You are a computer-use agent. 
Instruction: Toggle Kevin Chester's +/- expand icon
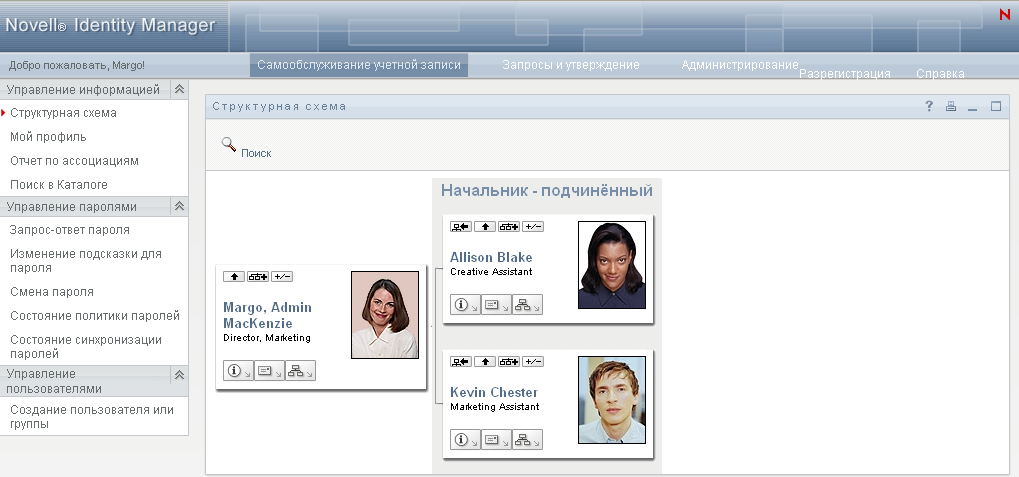[533, 362]
